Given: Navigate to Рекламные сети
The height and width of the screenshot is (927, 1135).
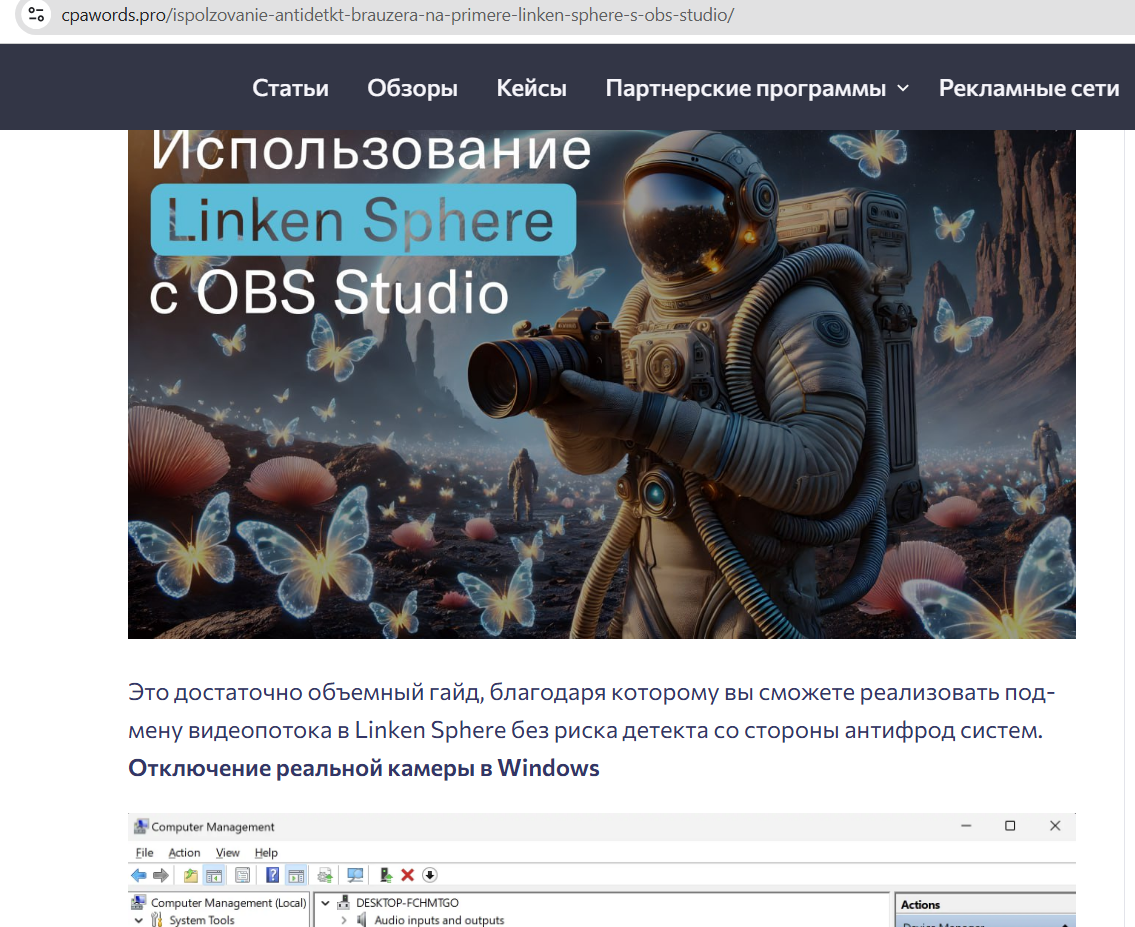Looking at the screenshot, I should pyautogui.click(x=1029, y=88).
